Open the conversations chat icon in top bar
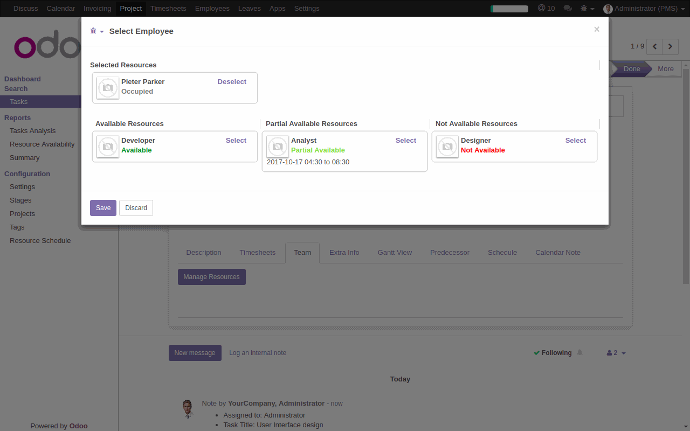 [x=568, y=8]
